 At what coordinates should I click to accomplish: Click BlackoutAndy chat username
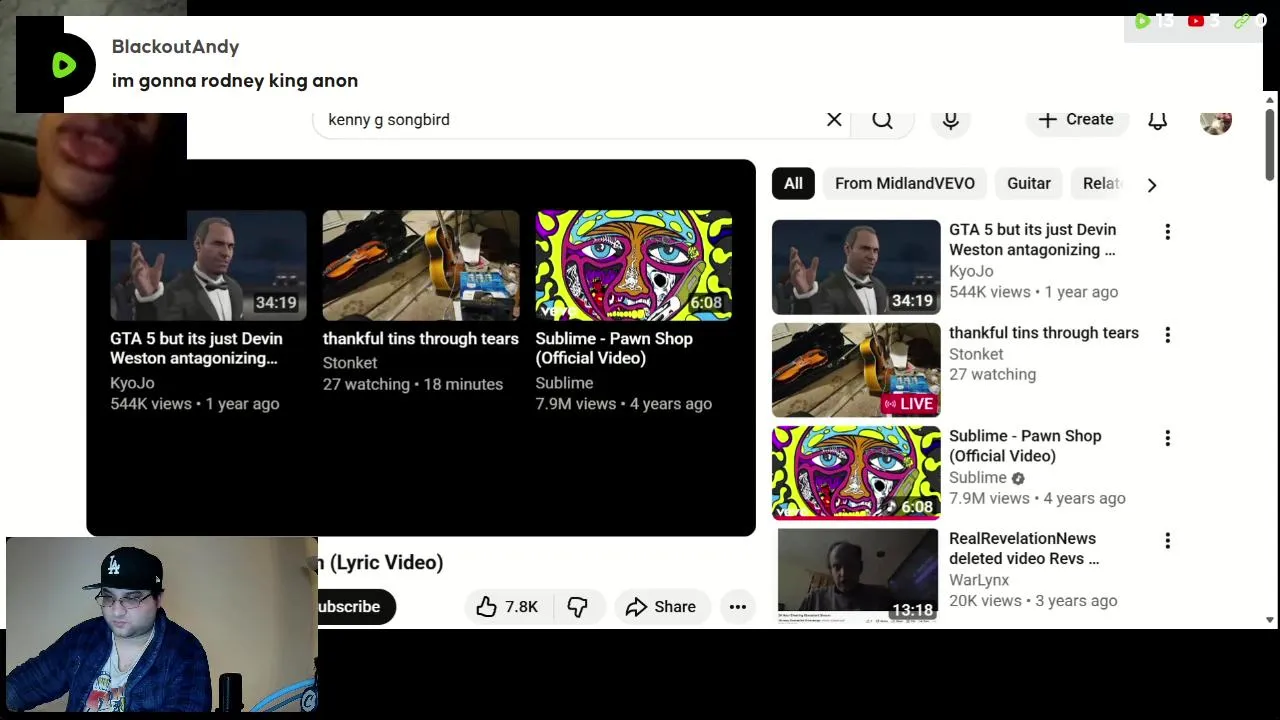point(175,47)
